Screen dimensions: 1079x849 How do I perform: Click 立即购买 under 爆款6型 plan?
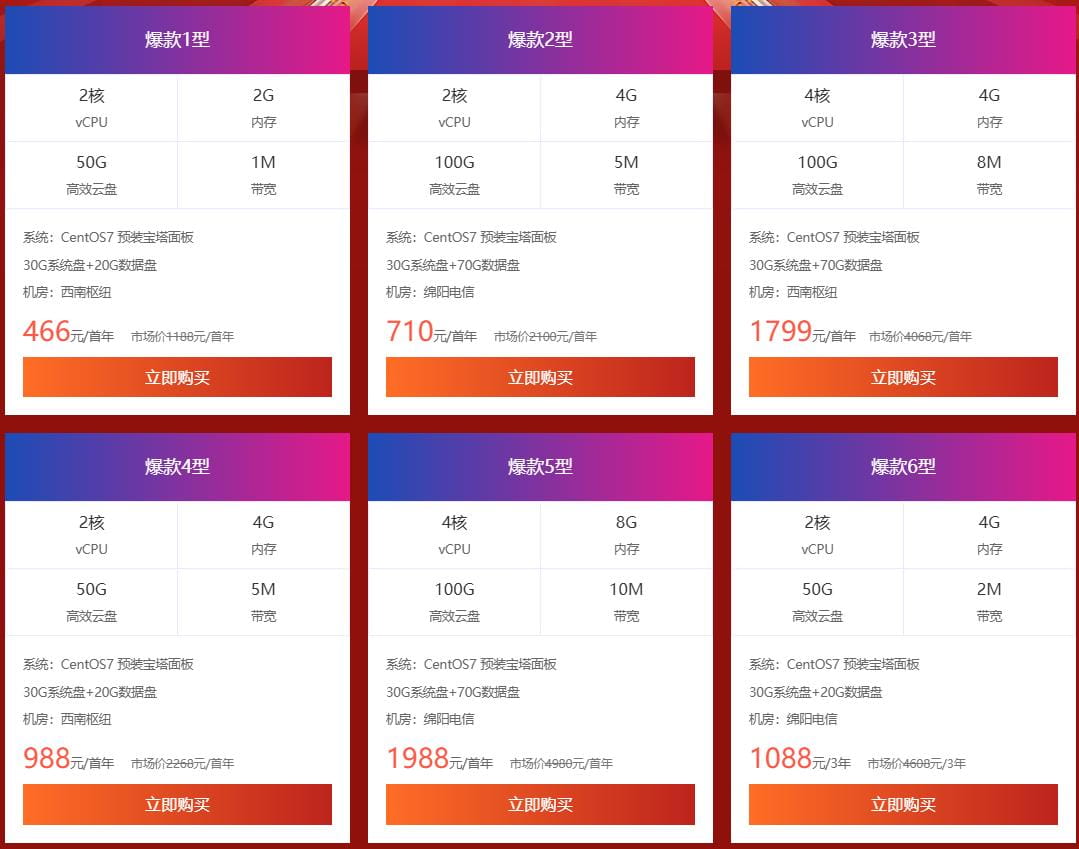(x=903, y=804)
